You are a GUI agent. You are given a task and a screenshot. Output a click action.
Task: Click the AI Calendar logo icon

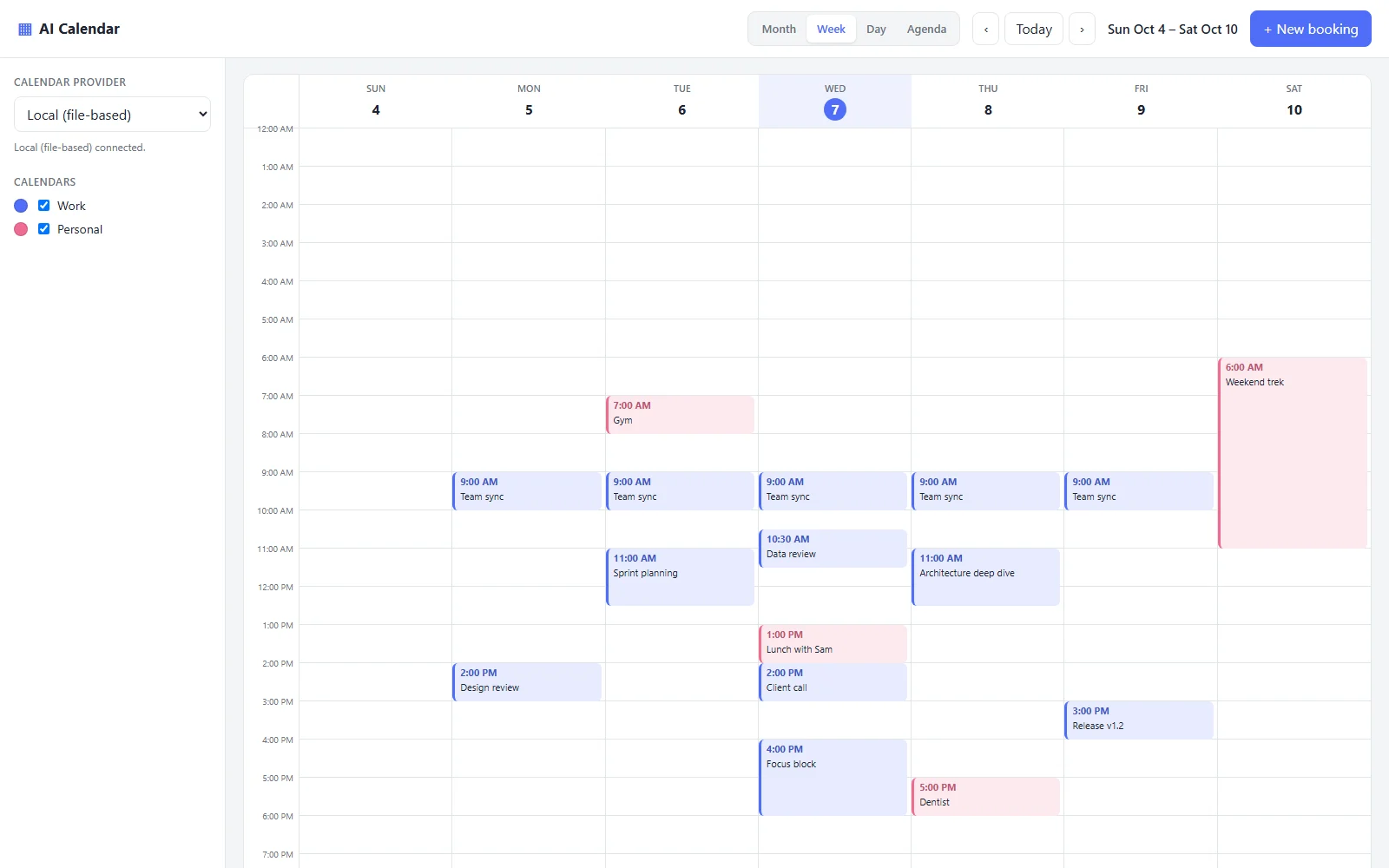point(25,29)
